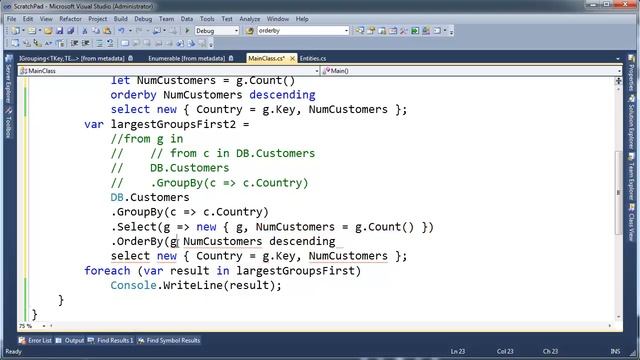640x360 pixels.
Task: Open the Properties side tab
Action: pyautogui.click(x=631, y=73)
